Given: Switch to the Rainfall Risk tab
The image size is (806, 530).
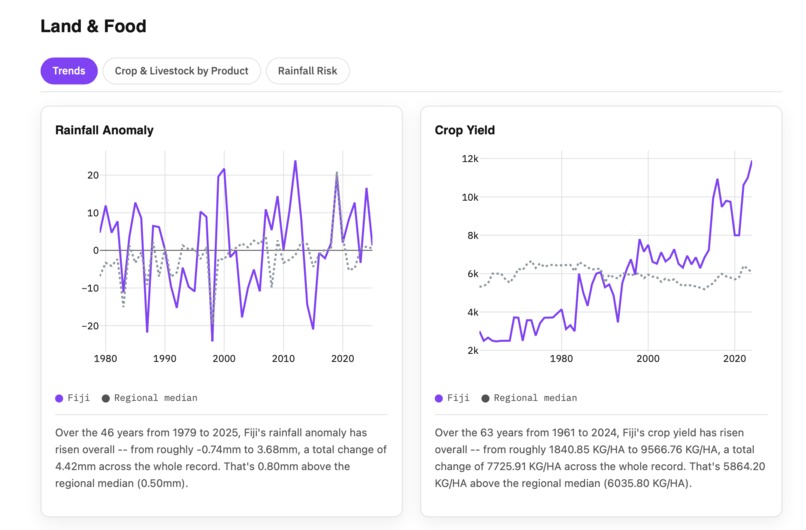Looking at the screenshot, I should pyautogui.click(x=307, y=71).
